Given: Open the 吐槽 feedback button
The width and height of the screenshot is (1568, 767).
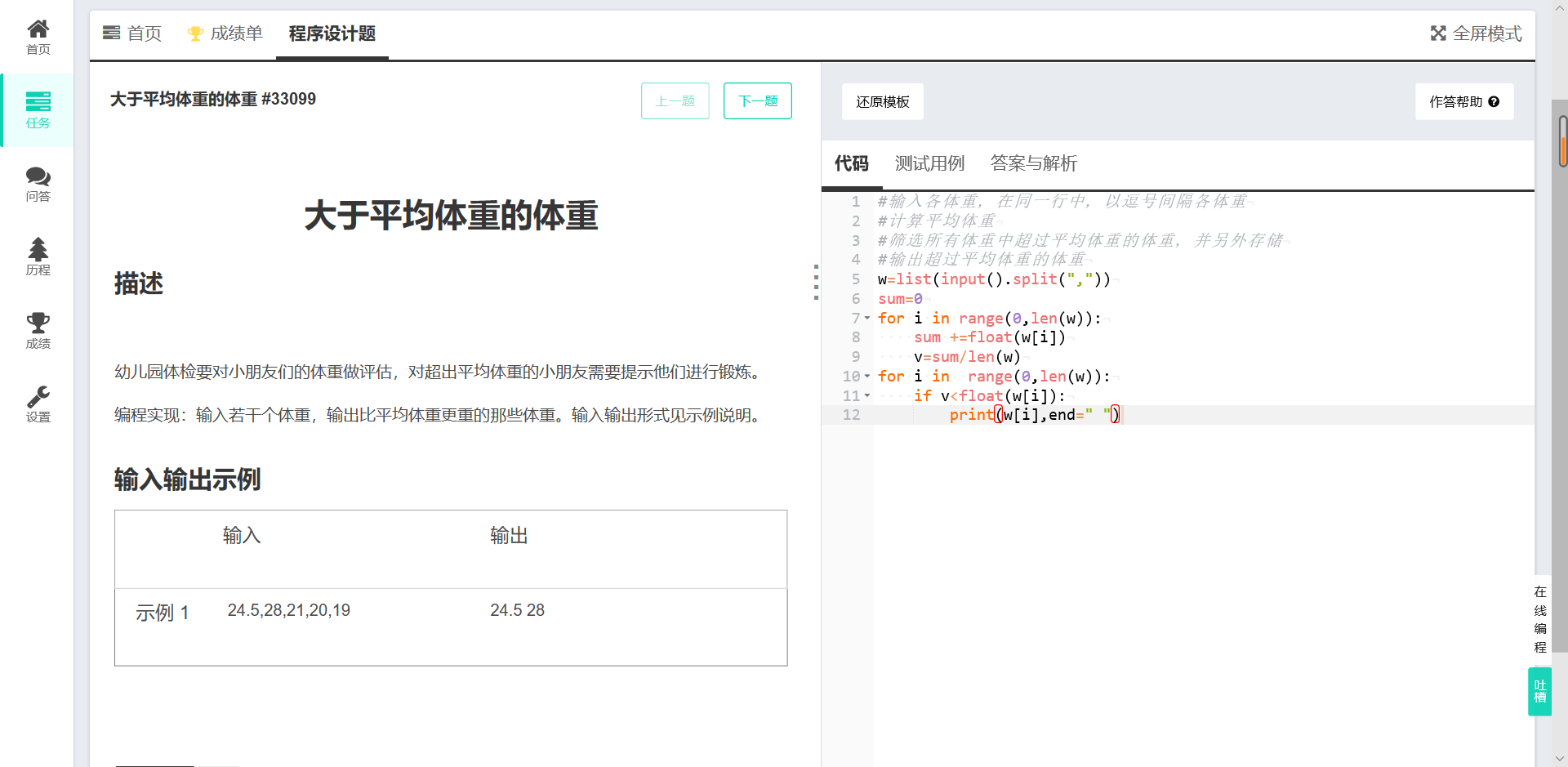Looking at the screenshot, I should [x=1539, y=691].
